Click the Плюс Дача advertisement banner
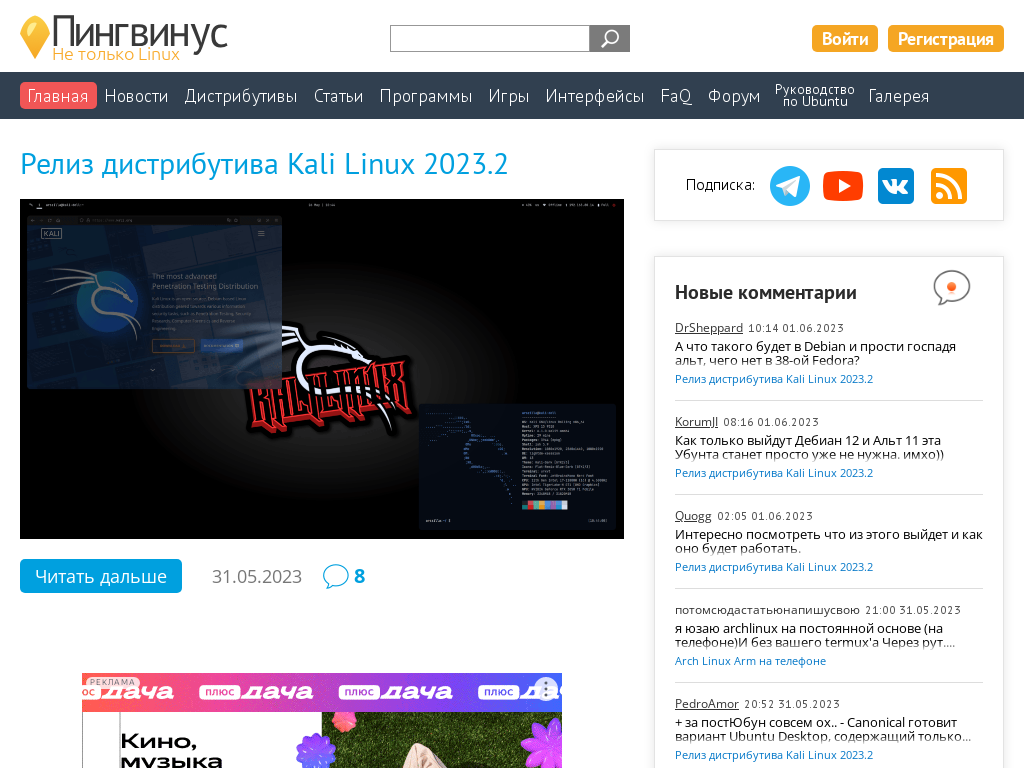This screenshot has height=768, width=1024. pos(322,721)
